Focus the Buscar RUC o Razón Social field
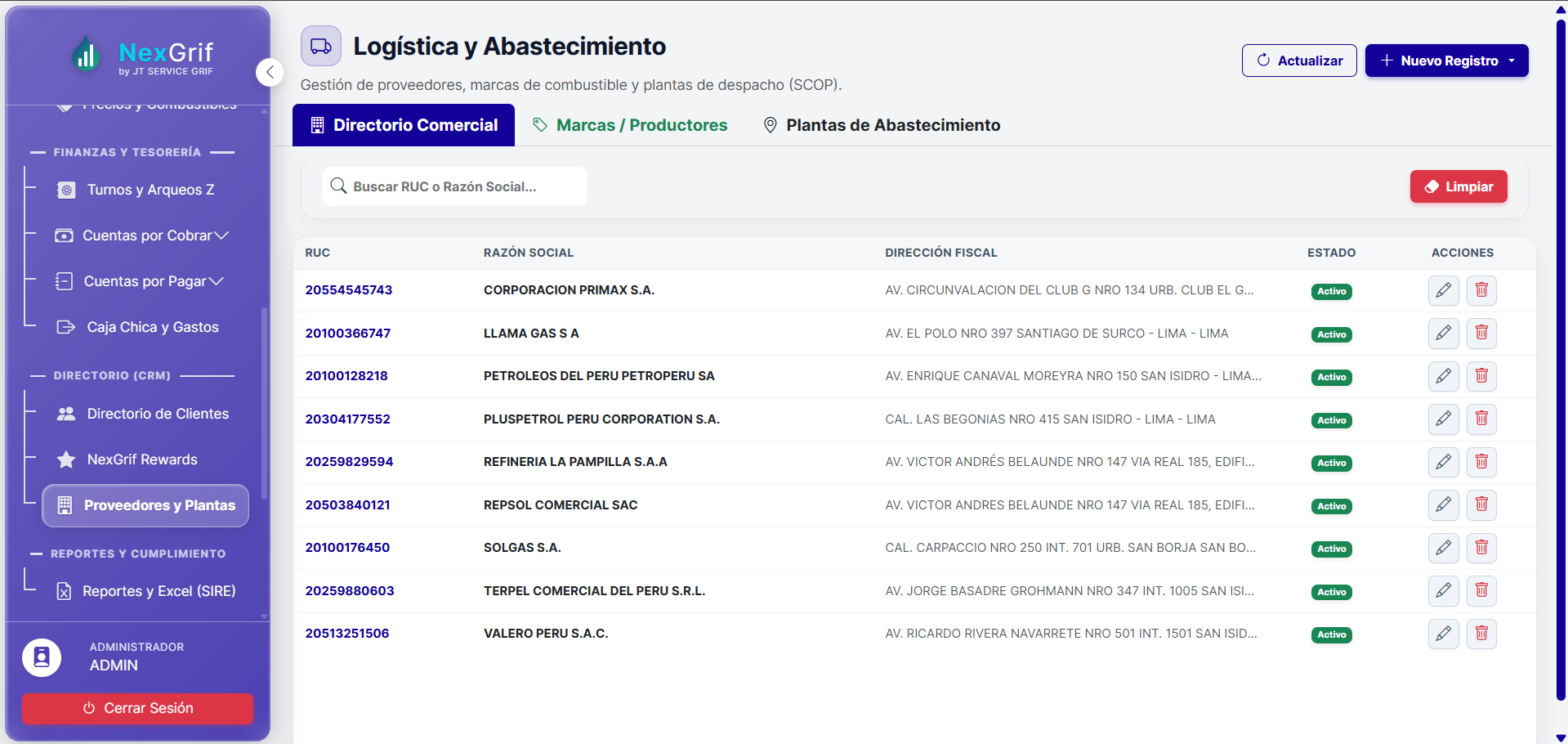Image resolution: width=1568 pixels, height=744 pixels. 454,186
